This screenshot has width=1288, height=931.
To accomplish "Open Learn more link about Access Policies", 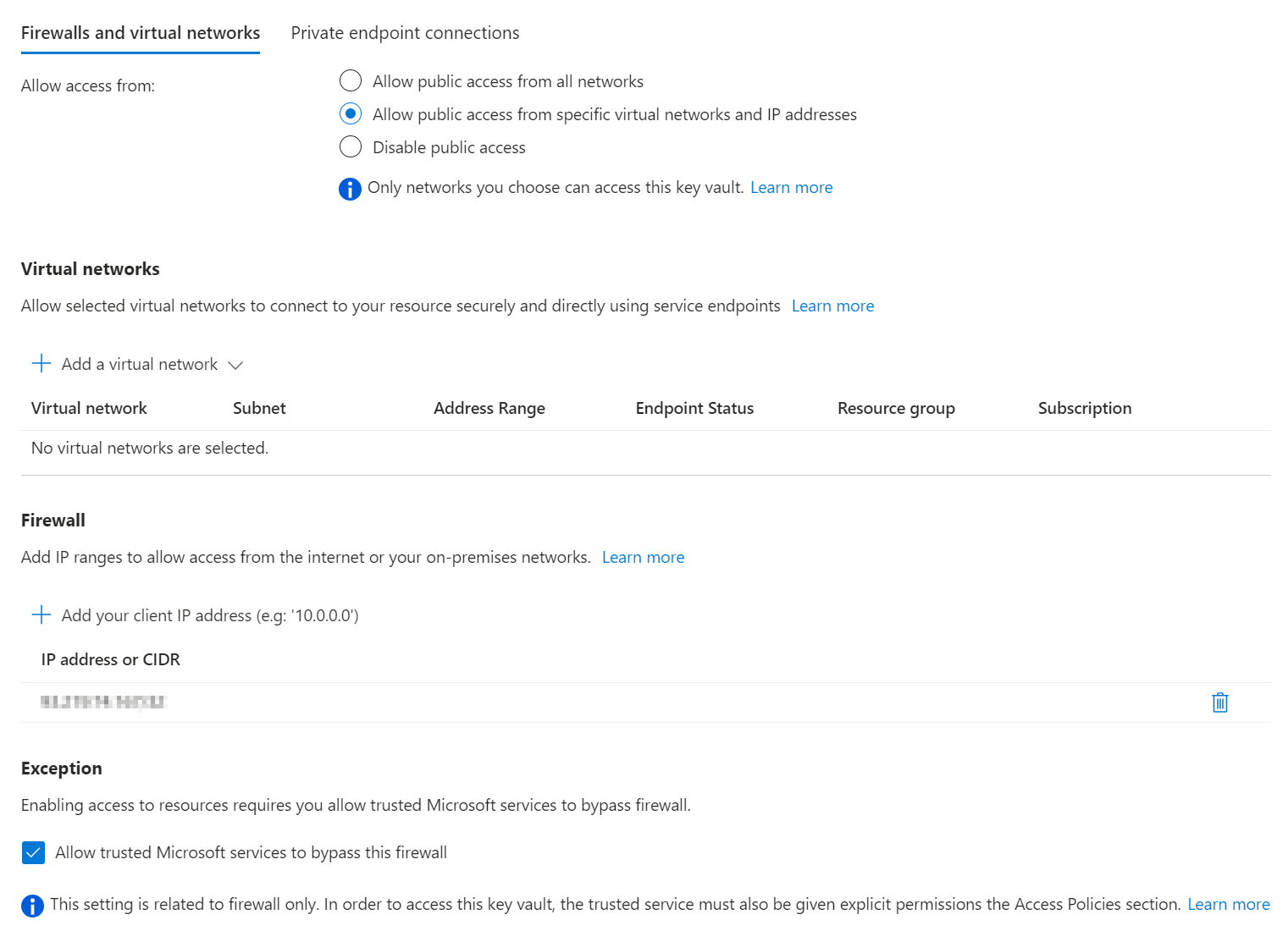I will click(1228, 905).
